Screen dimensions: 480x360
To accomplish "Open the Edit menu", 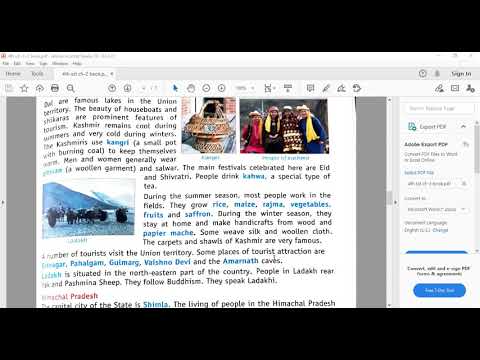I will (x=17, y=63).
